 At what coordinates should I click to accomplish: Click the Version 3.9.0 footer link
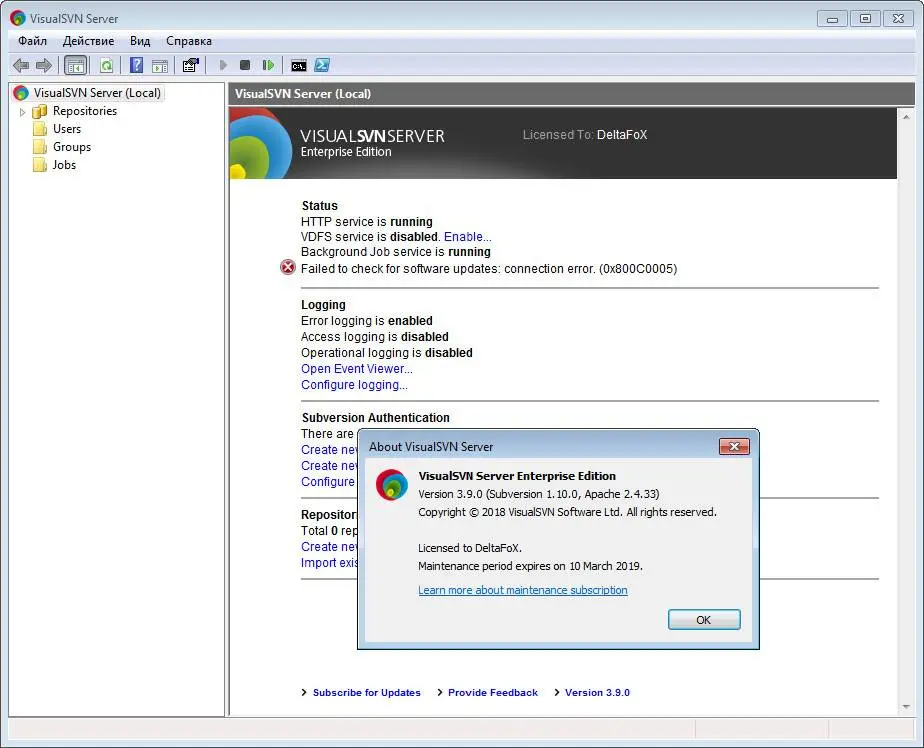597,693
